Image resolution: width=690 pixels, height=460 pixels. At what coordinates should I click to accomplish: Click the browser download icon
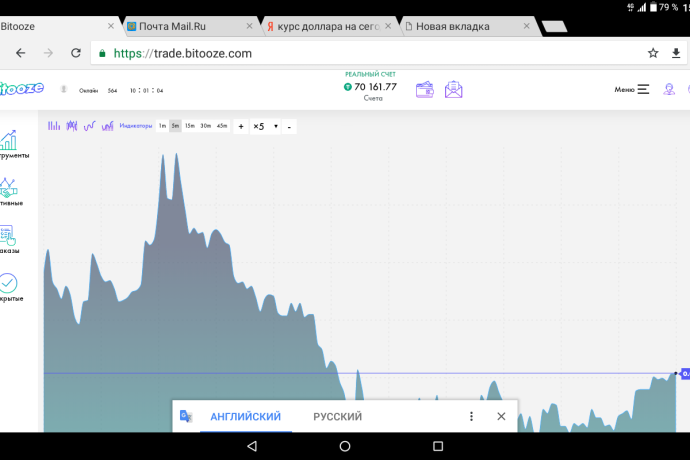point(676,53)
